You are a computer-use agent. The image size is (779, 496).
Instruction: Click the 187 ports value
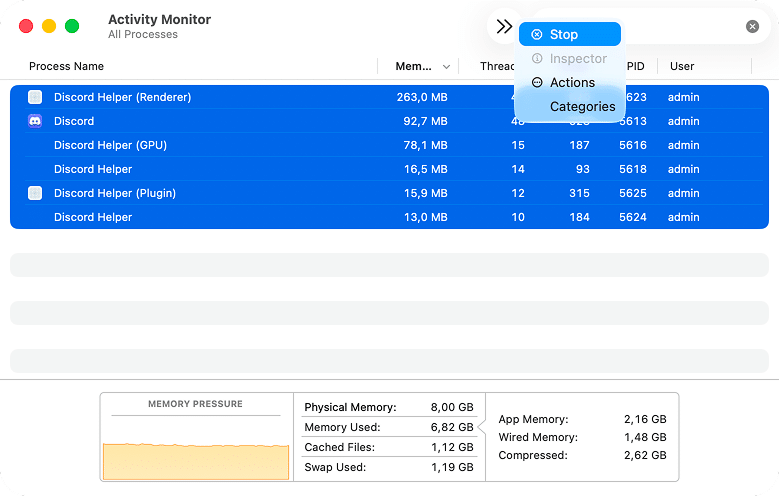click(579, 145)
